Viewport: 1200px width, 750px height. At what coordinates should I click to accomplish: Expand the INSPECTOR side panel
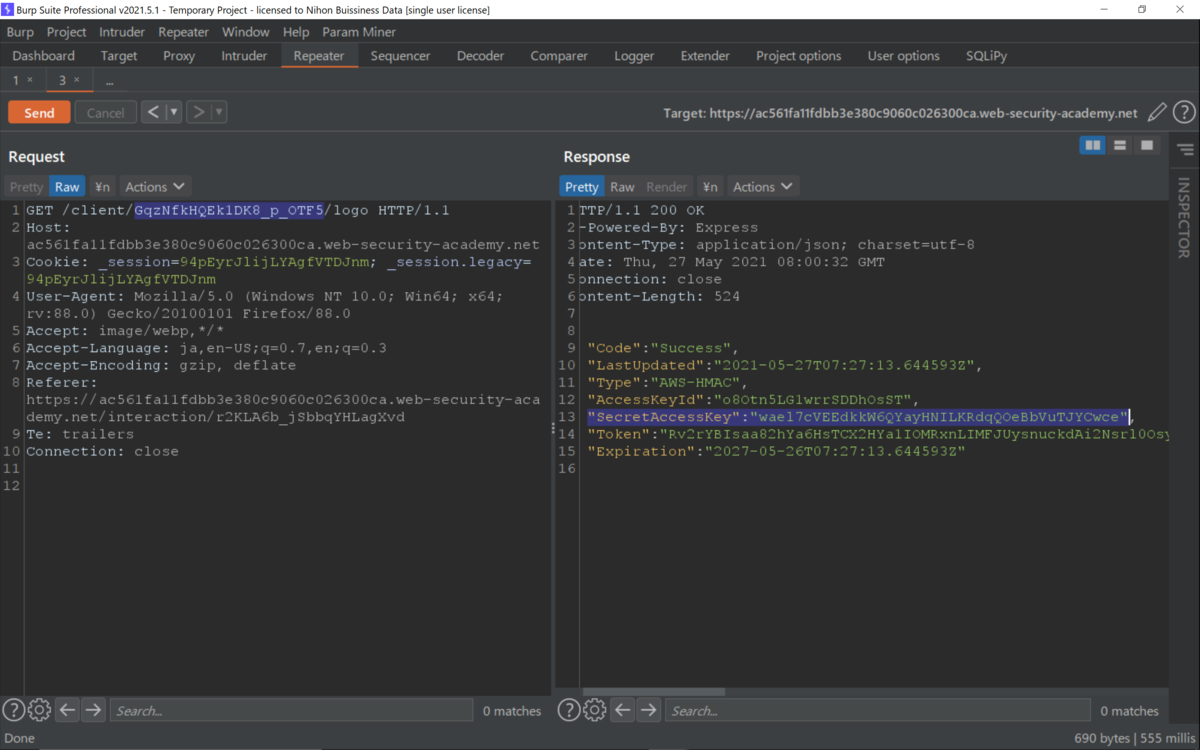(x=1184, y=217)
